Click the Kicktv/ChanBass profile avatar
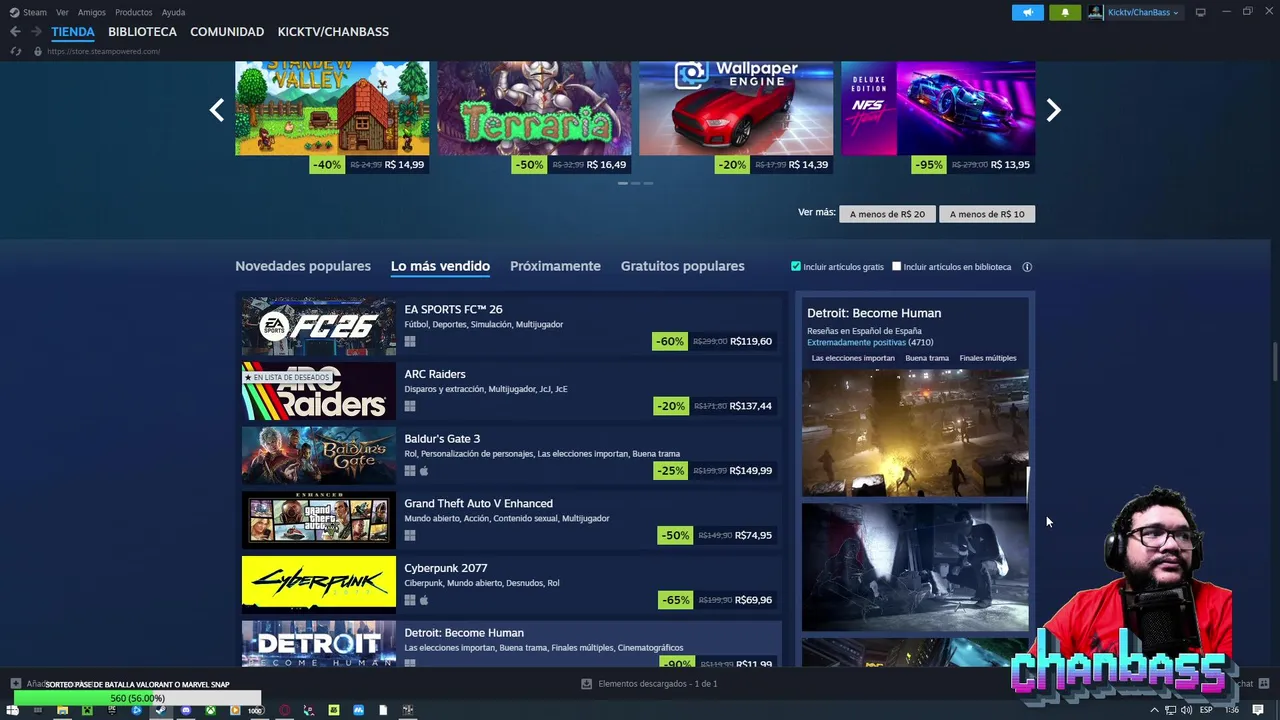Screen dimensions: 1280x720 pos(1096,12)
